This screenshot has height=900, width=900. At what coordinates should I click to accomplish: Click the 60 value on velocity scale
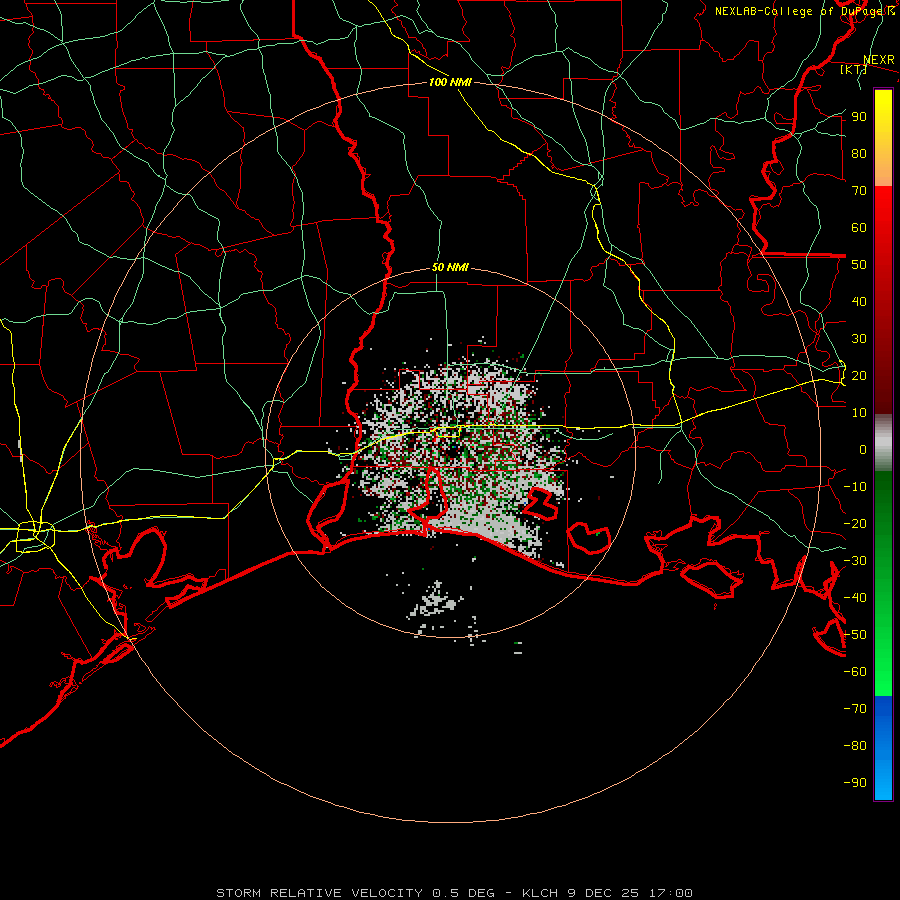859,228
